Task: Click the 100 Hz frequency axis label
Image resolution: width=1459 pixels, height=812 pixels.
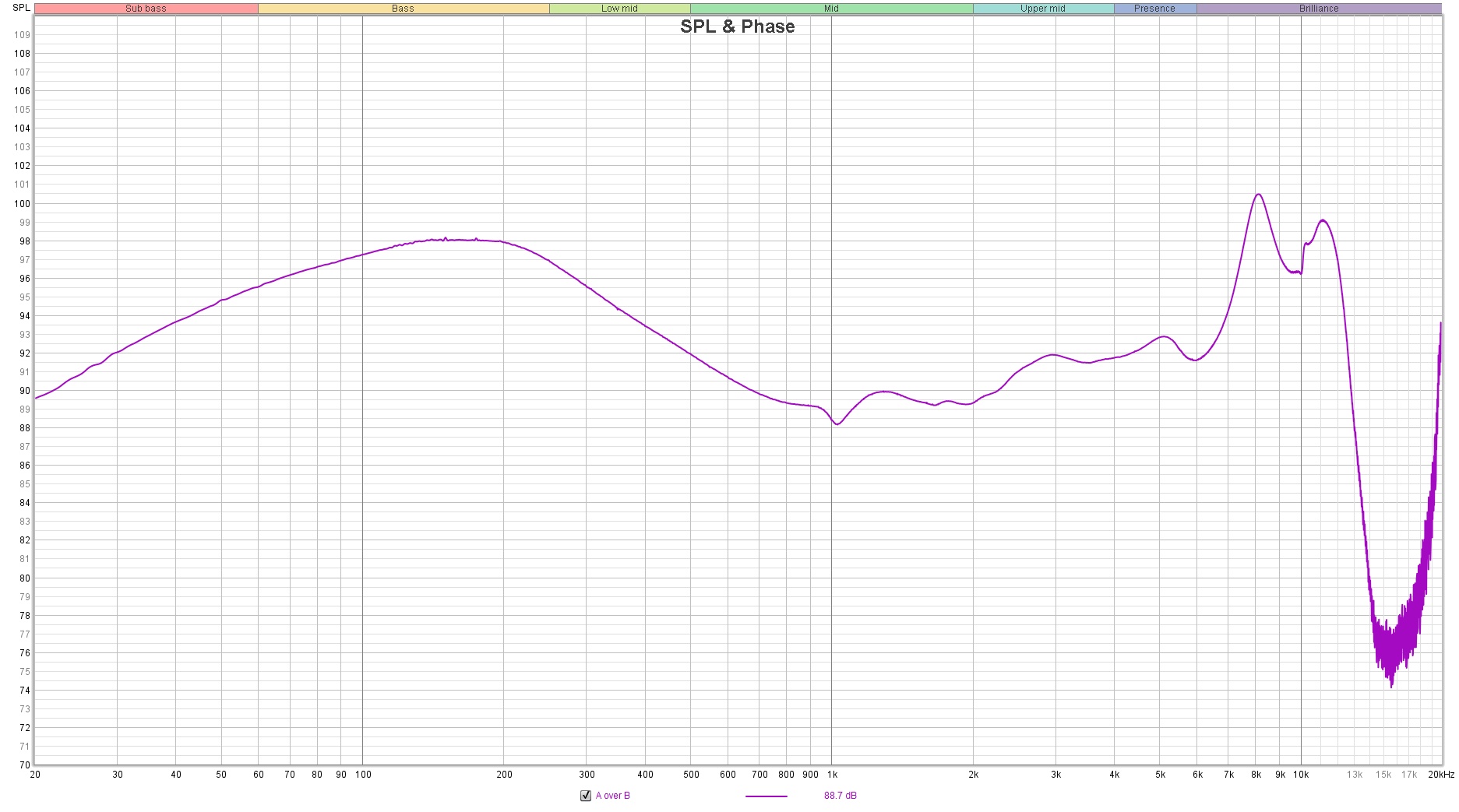Action: pyautogui.click(x=363, y=775)
